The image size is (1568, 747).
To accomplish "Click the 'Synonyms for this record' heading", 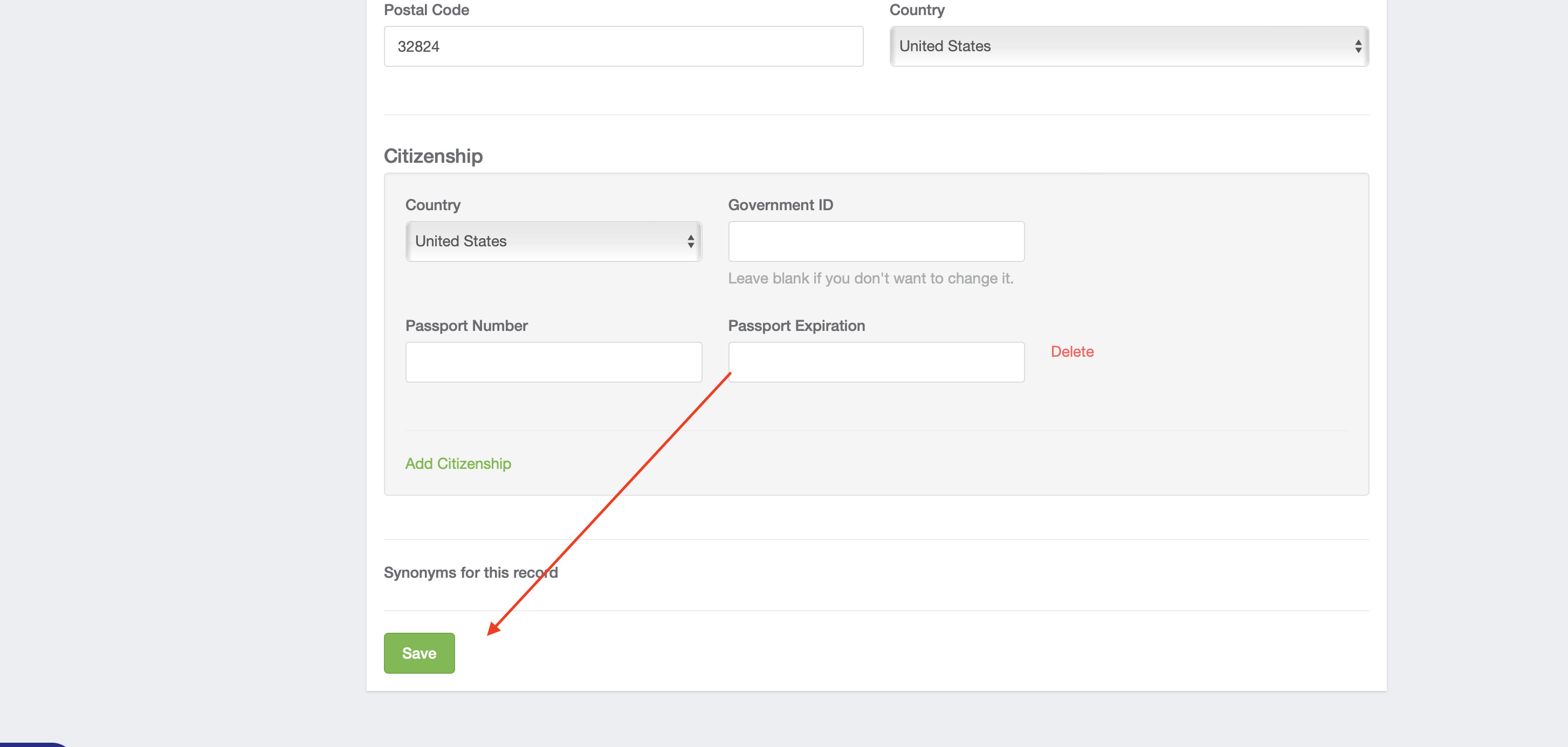I will pos(471,572).
